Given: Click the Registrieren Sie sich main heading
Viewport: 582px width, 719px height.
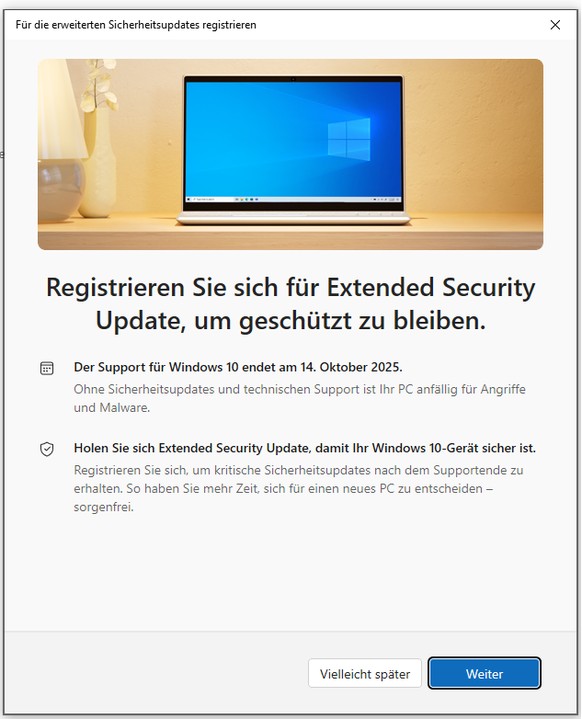Looking at the screenshot, I should tap(290, 304).
